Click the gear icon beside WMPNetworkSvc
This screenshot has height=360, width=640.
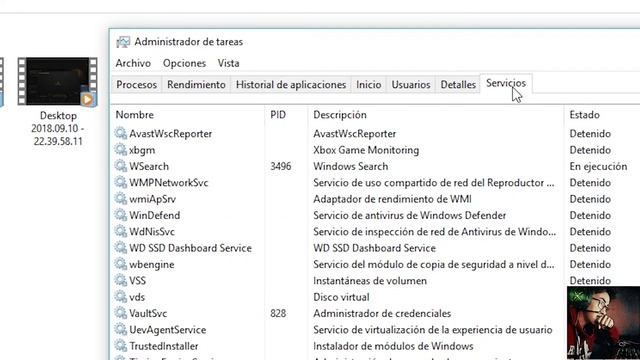[121, 182]
